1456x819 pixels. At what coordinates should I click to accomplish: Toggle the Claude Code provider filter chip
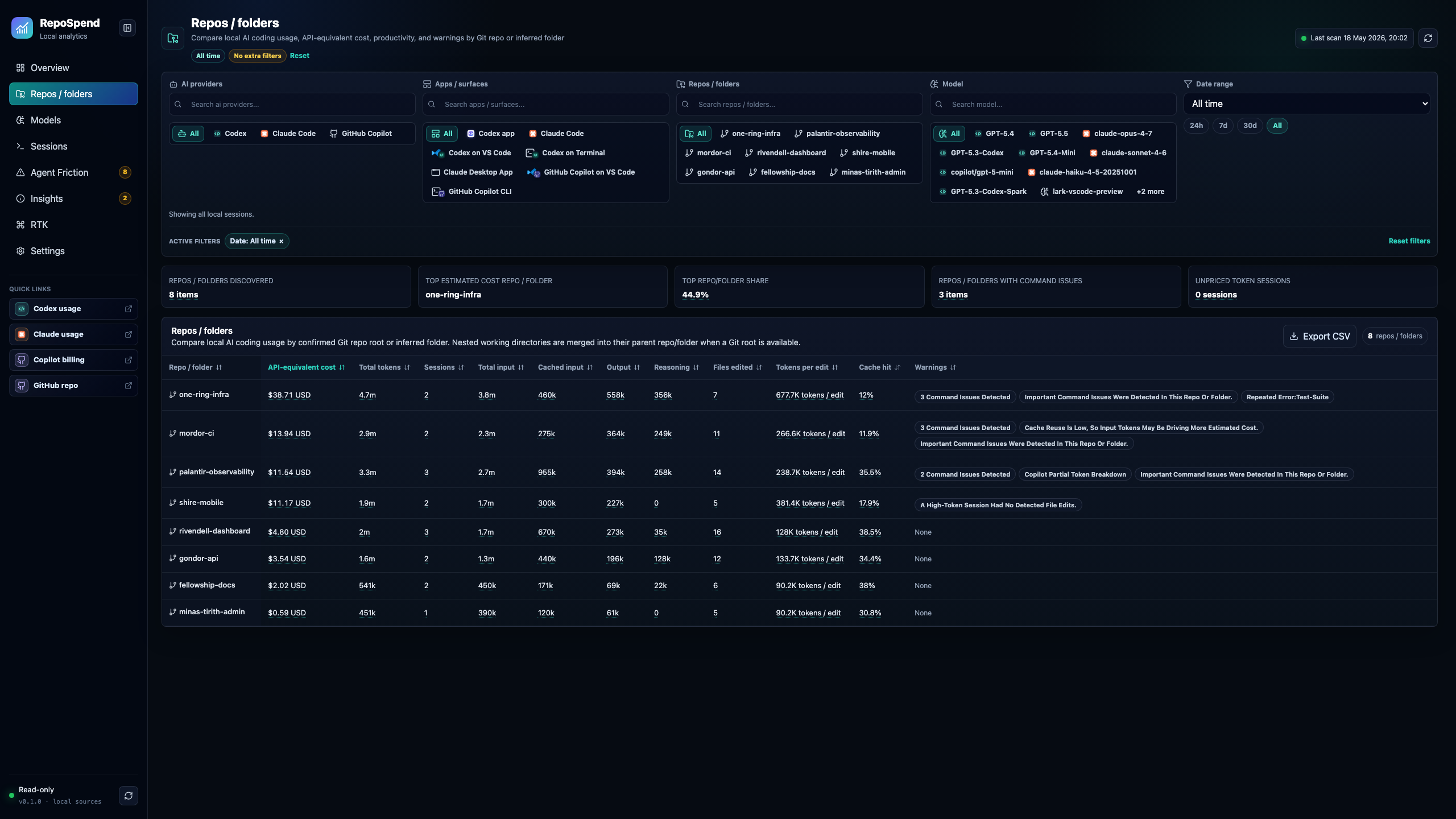[288, 134]
